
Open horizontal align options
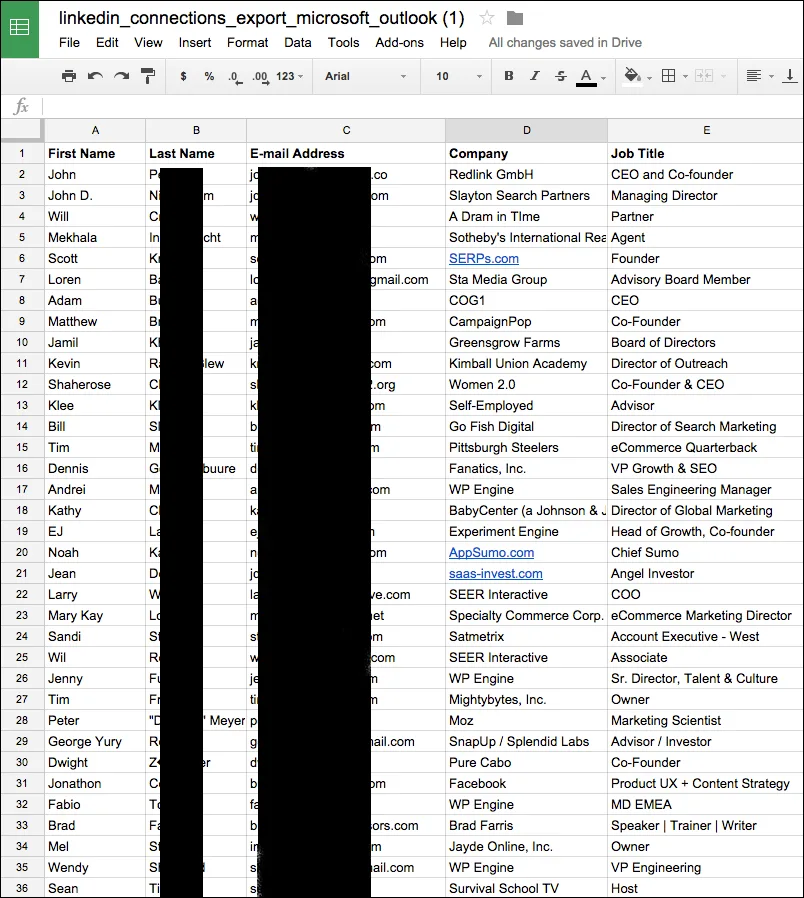[754, 76]
